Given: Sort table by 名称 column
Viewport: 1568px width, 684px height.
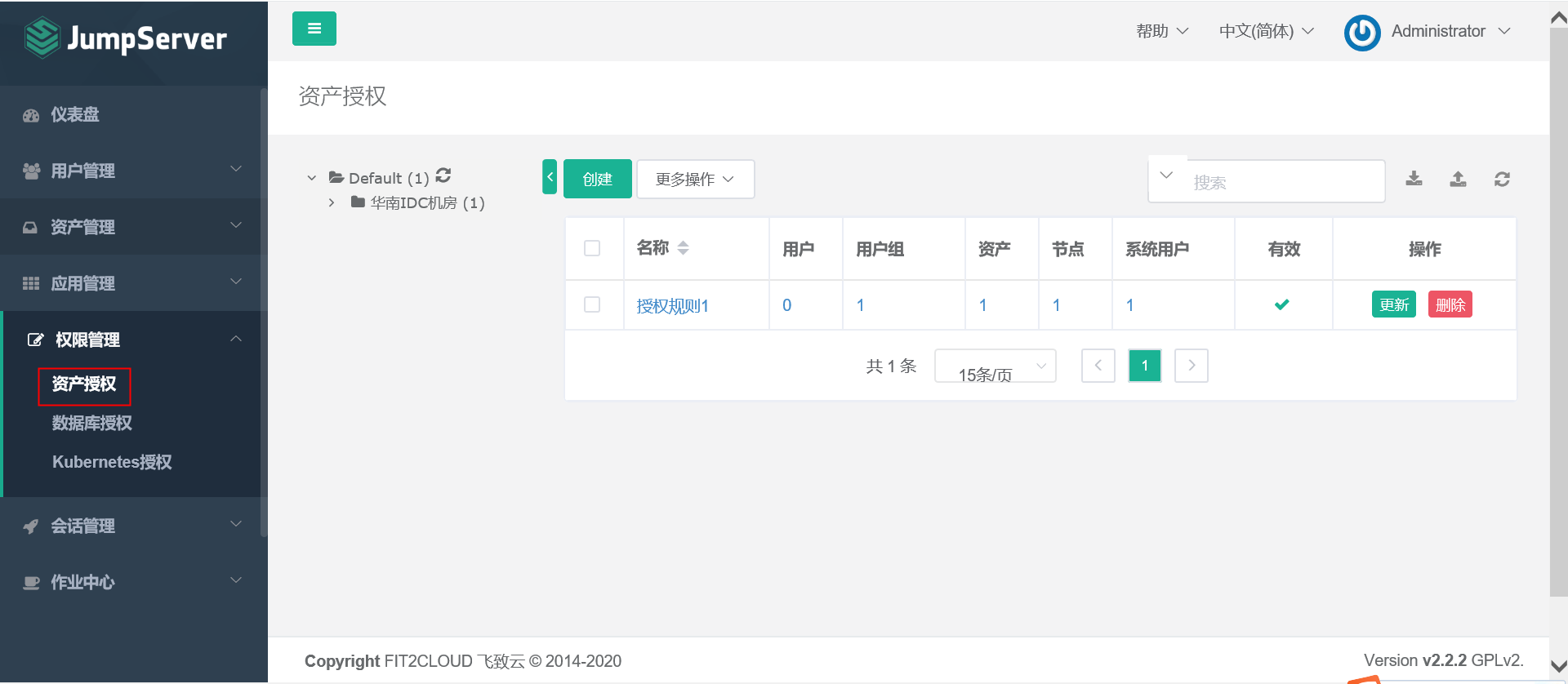Looking at the screenshot, I should [683, 248].
